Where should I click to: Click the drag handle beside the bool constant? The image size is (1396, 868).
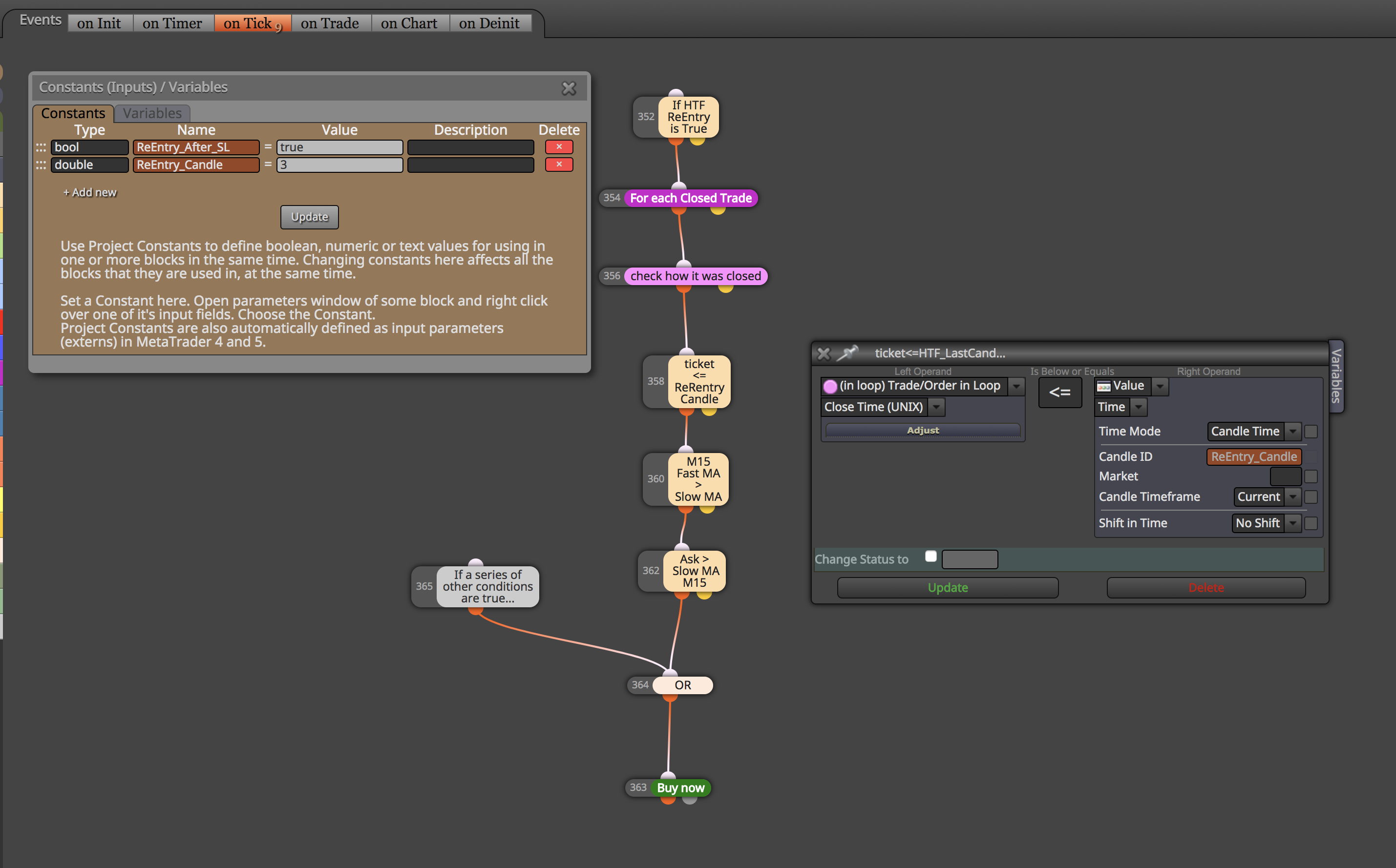coord(41,147)
